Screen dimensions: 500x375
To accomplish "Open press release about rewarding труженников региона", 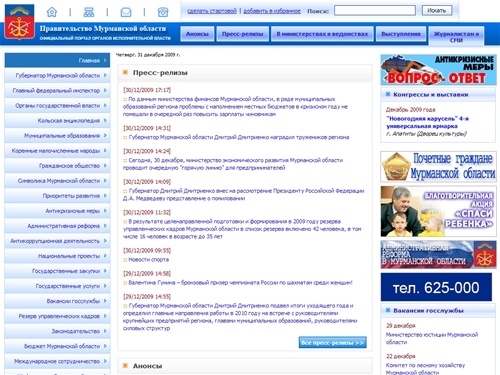I will pos(239,137).
